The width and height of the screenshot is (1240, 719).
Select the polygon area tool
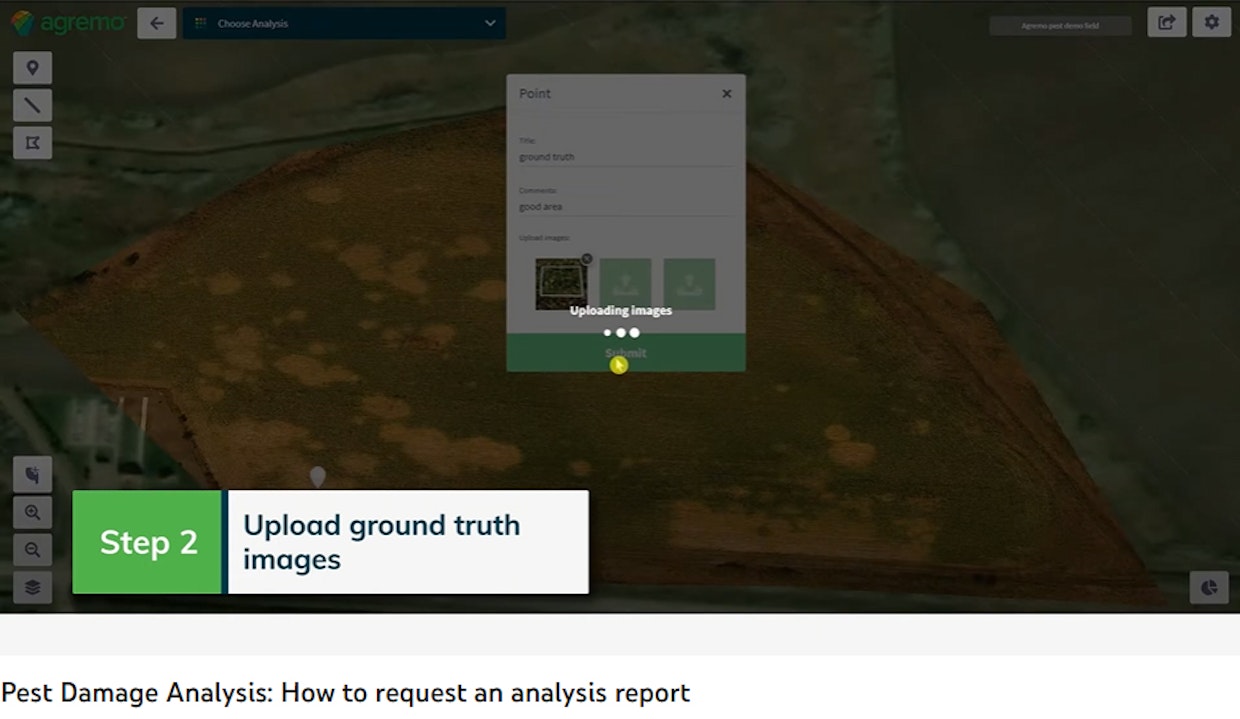pos(32,143)
